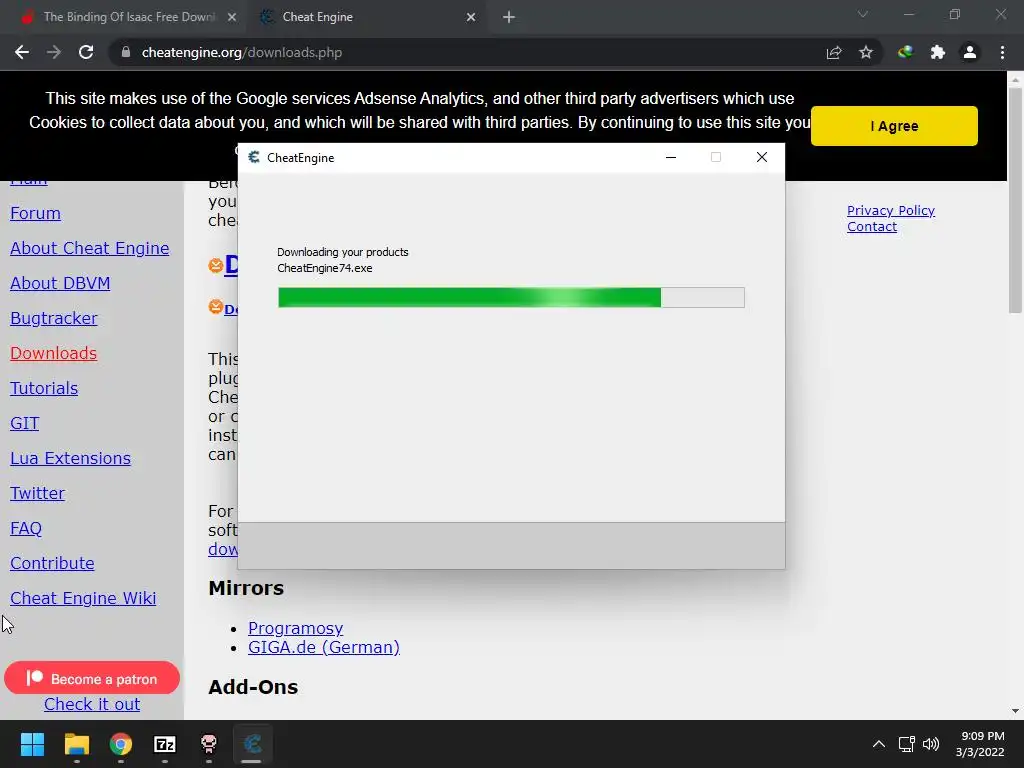1024x768 pixels.
Task: Open Google Chrome from the taskbar
Action: 121,744
